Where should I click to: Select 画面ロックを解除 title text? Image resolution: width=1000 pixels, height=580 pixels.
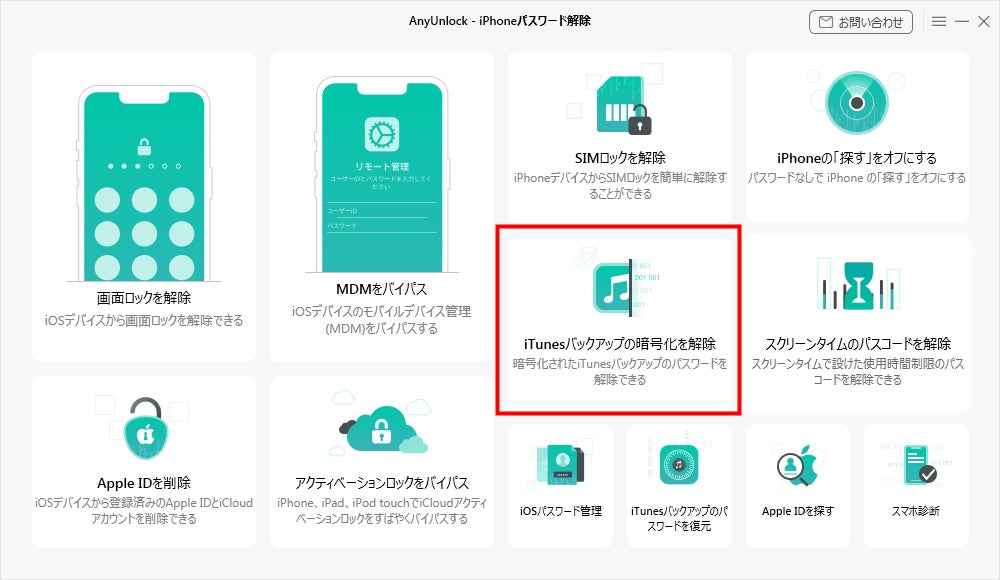[143, 297]
